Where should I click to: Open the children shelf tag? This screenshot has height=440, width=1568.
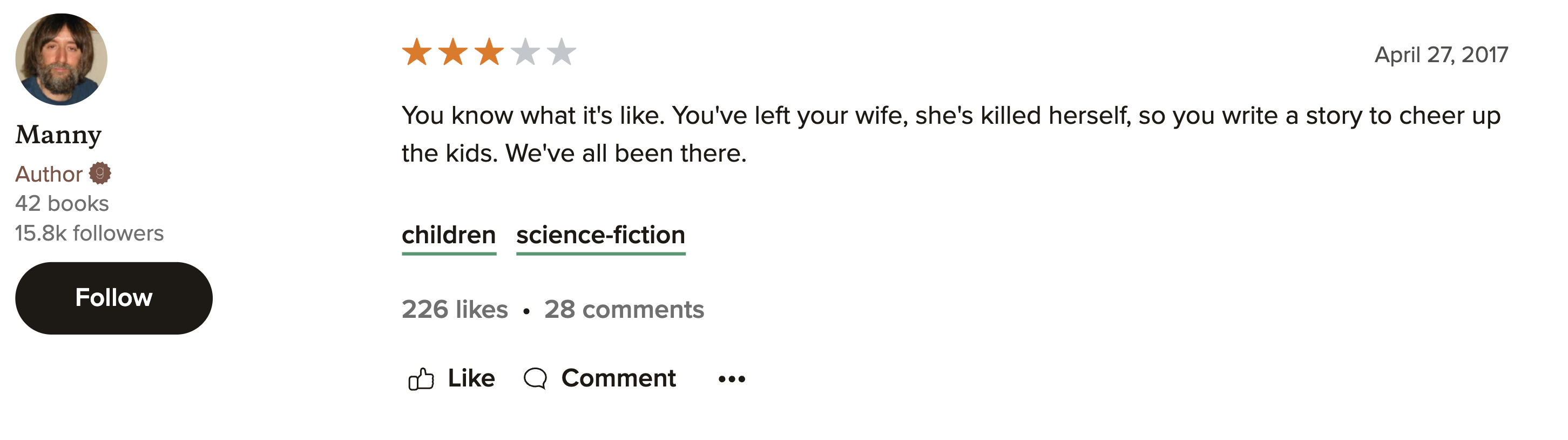(449, 236)
